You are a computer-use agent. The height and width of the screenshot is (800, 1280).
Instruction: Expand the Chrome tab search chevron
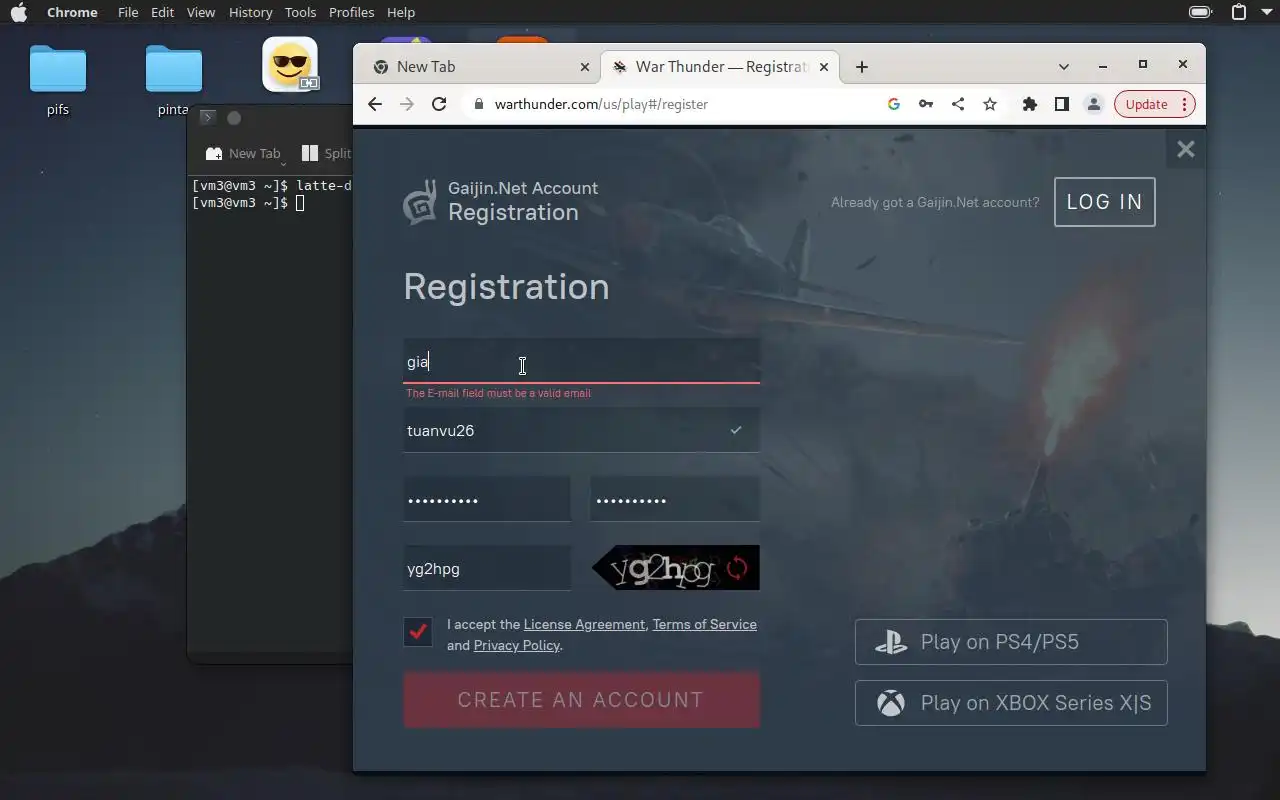pos(1064,67)
